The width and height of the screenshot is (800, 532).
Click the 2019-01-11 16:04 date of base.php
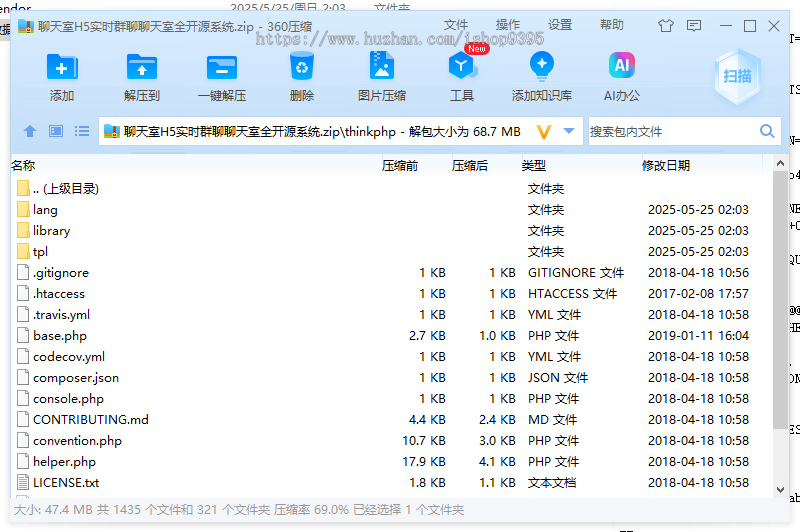698,336
